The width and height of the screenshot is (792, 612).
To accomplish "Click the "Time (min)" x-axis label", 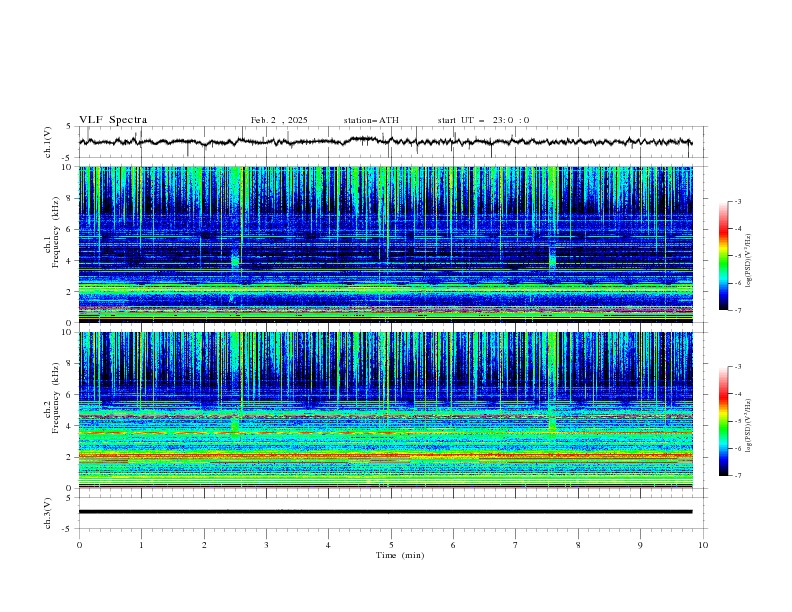I will click(400, 555).
